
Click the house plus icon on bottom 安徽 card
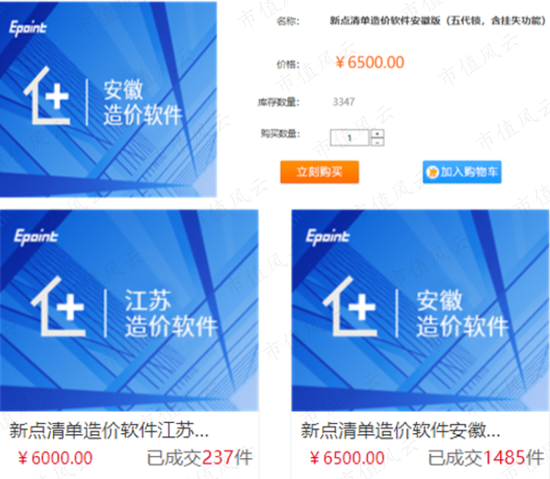pyautogui.click(x=350, y=306)
